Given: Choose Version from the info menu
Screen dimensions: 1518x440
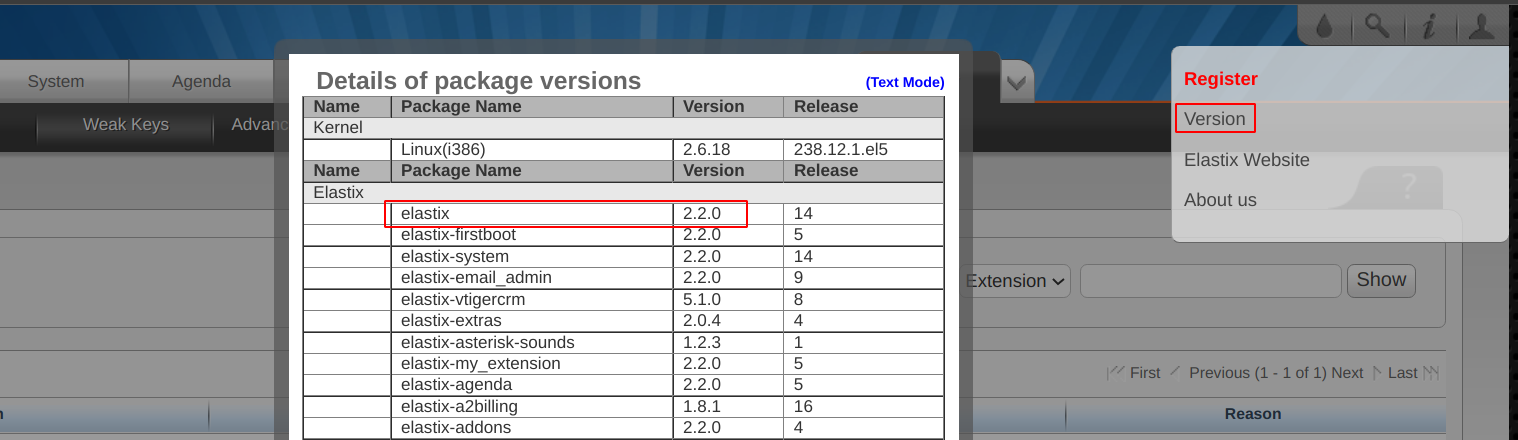Looking at the screenshot, I should (x=1215, y=119).
